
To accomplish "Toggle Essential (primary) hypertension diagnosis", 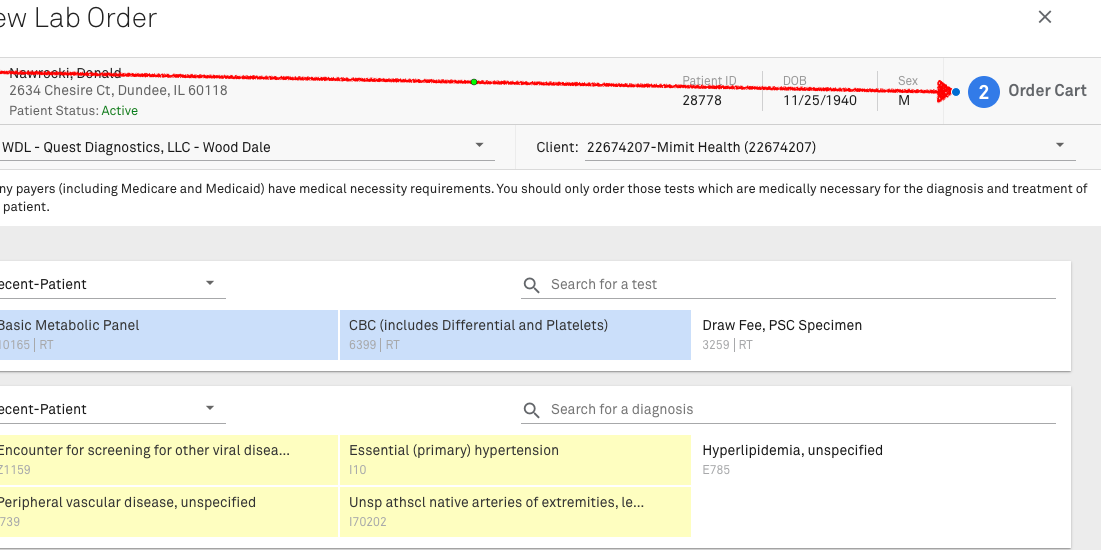I will [515, 459].
